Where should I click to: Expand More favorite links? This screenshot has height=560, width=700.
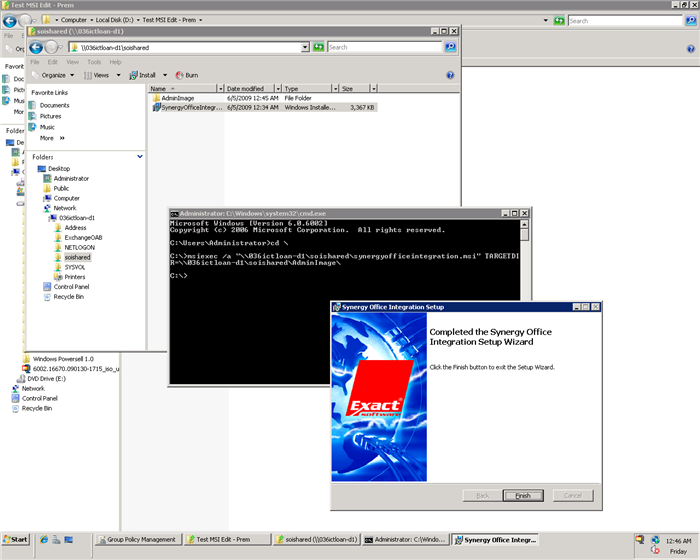click(x=52, y=138)
